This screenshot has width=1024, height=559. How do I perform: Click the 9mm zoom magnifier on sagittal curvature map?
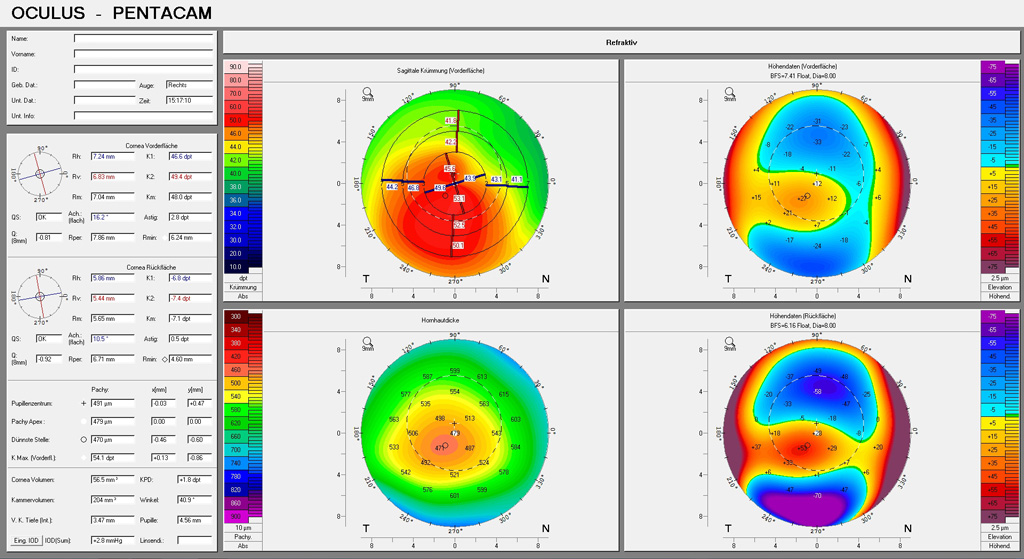click(368, 89)
